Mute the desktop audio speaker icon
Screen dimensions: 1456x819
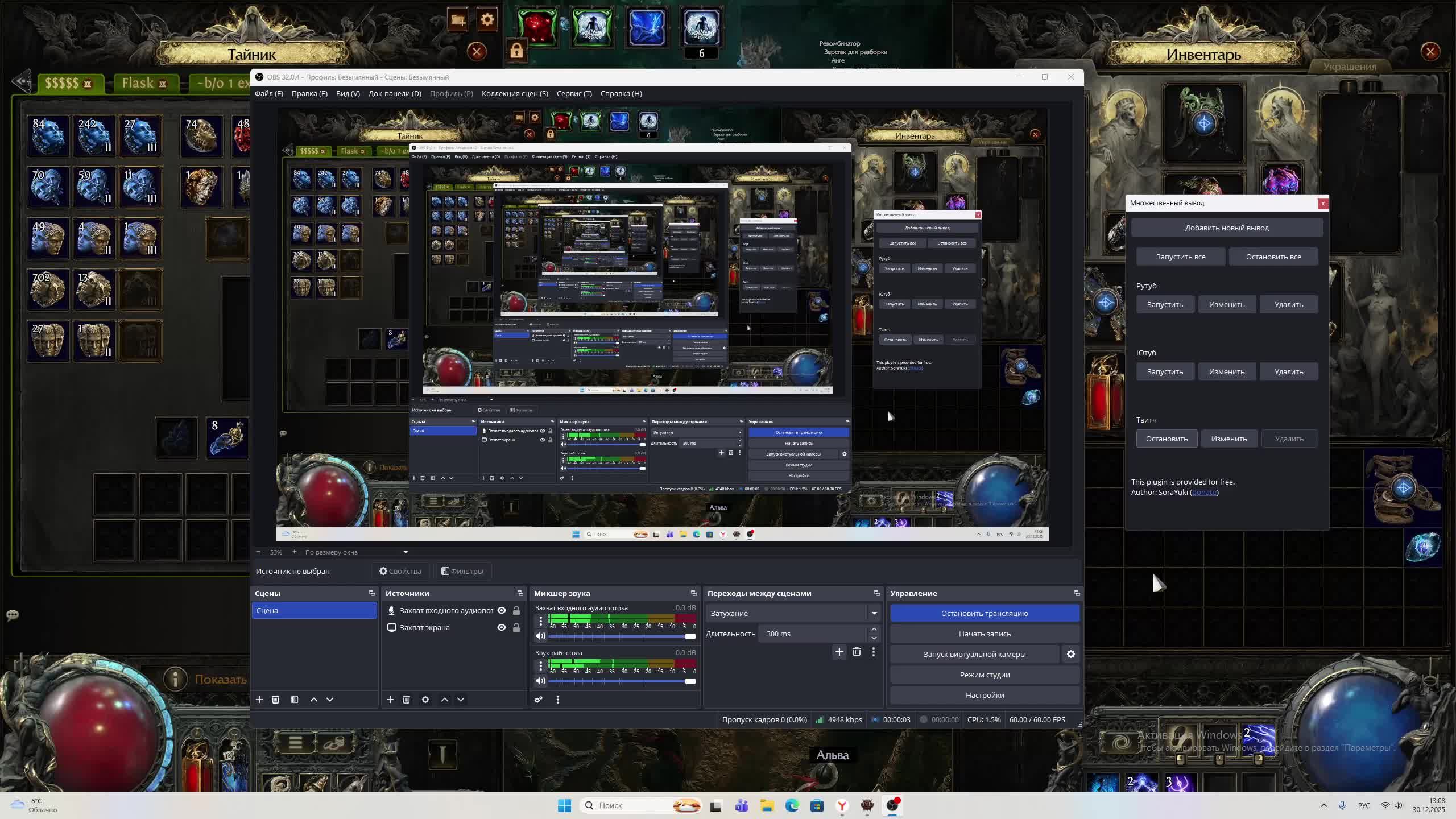click(541, 681)
